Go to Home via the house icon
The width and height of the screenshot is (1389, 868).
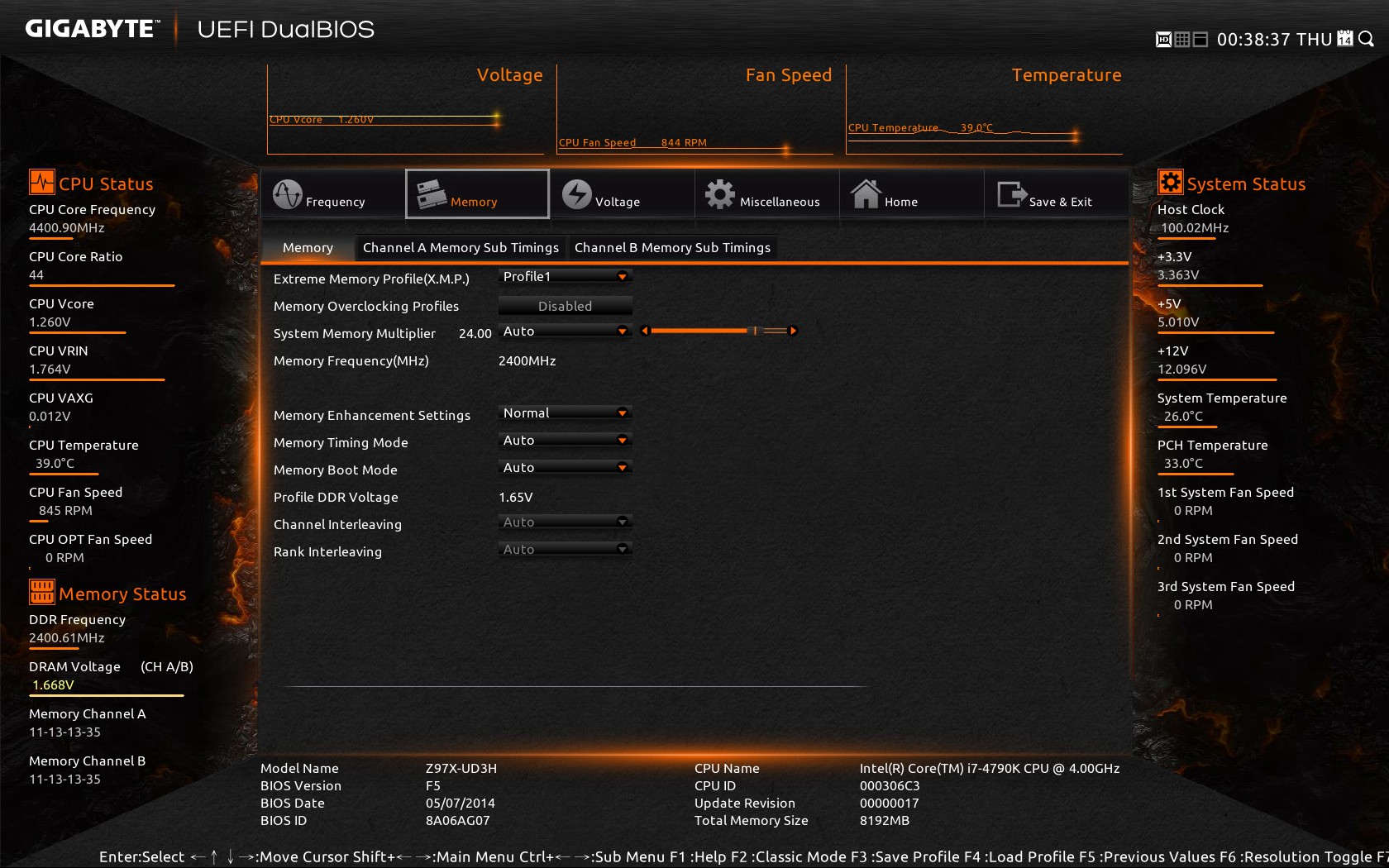tap(866, 194)
